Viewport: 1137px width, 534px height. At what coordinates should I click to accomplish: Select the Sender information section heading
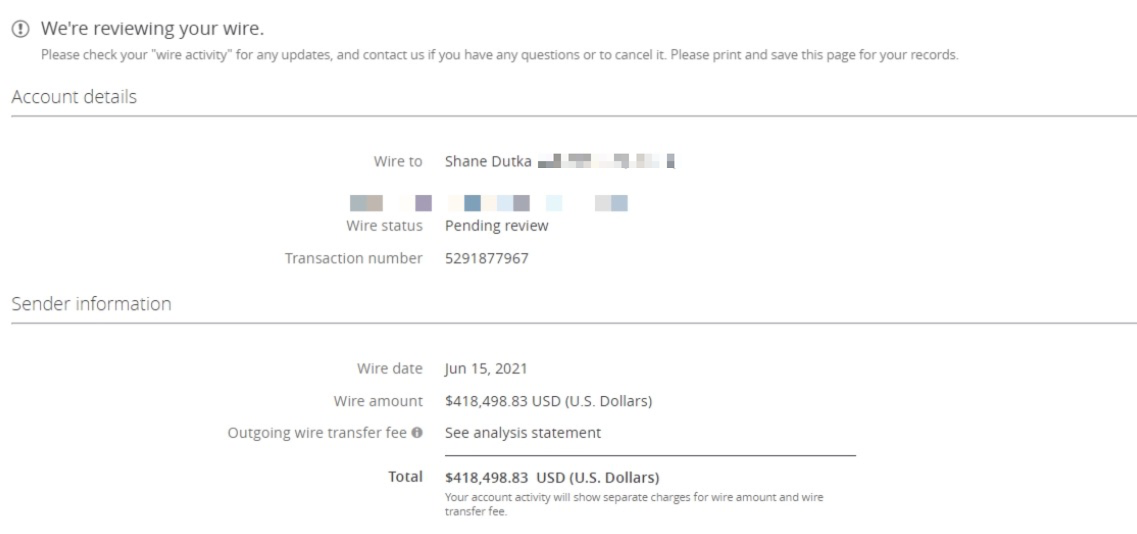point(91,304)
